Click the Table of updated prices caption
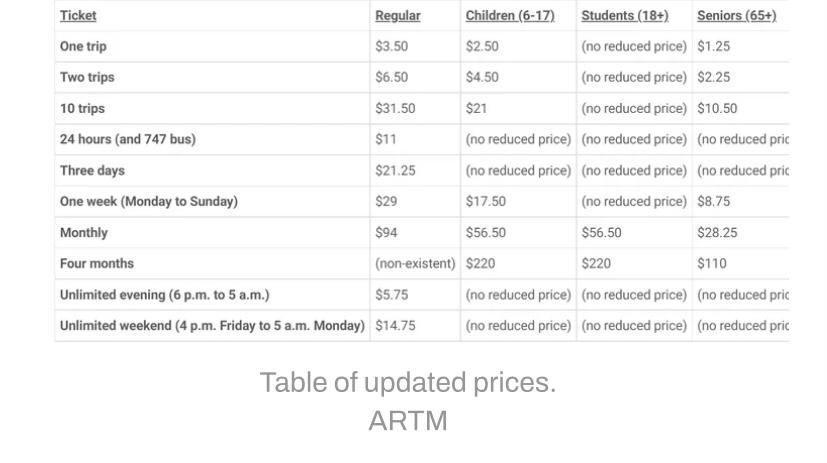Screen dimensions: 827x463 [408, 383]
